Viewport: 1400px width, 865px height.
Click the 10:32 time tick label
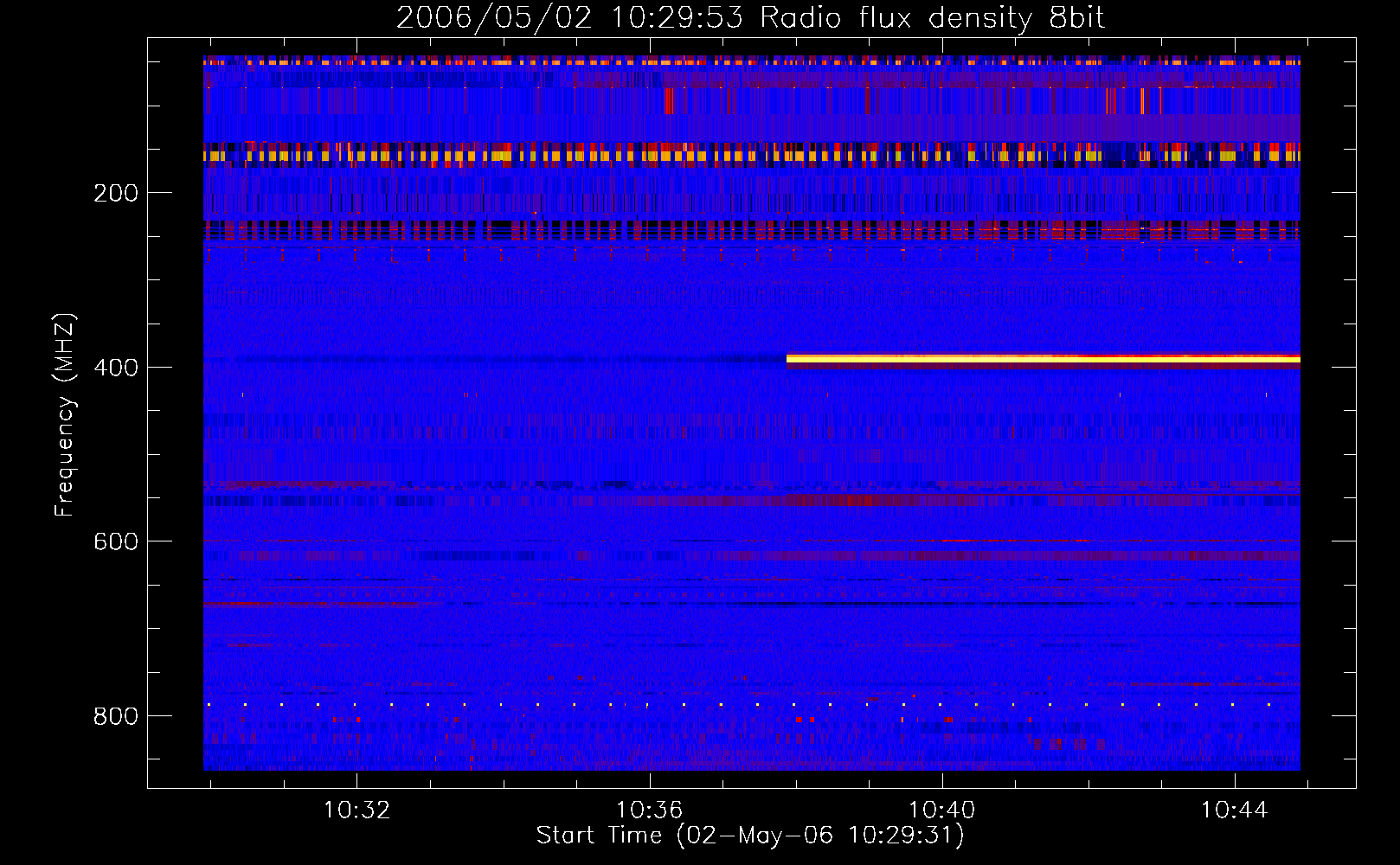[356, 811]
